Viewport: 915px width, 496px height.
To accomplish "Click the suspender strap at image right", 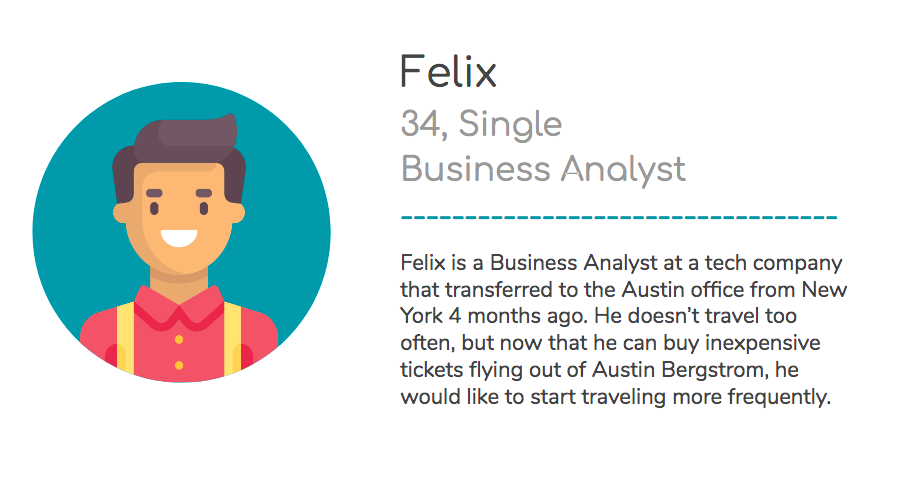I will point(232,337).
